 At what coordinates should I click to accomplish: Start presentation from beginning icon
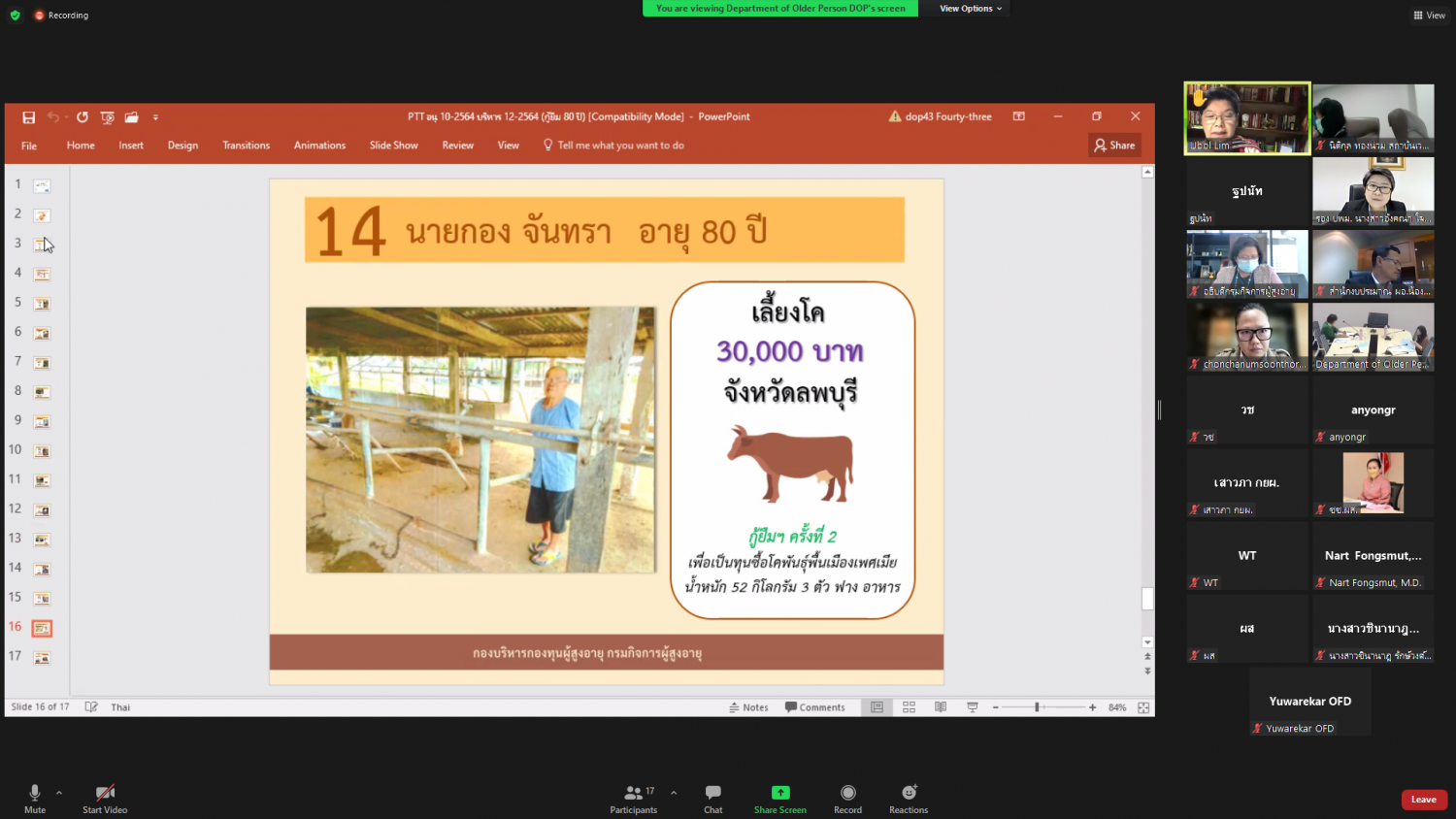pos(107,117)
